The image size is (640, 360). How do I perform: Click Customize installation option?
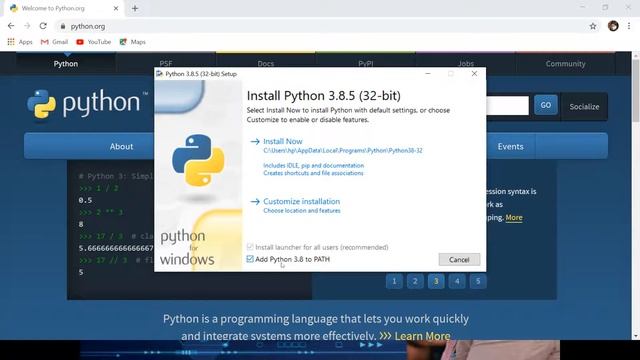point(301,201)
